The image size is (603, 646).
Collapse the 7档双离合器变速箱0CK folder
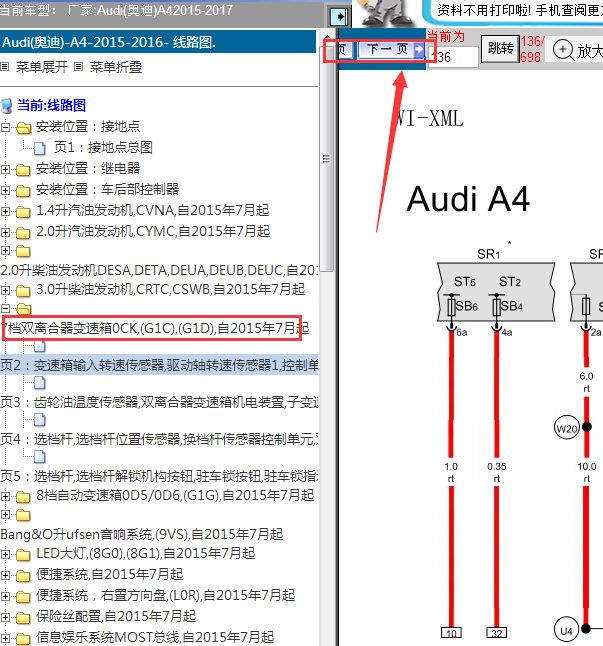[6, 308]
